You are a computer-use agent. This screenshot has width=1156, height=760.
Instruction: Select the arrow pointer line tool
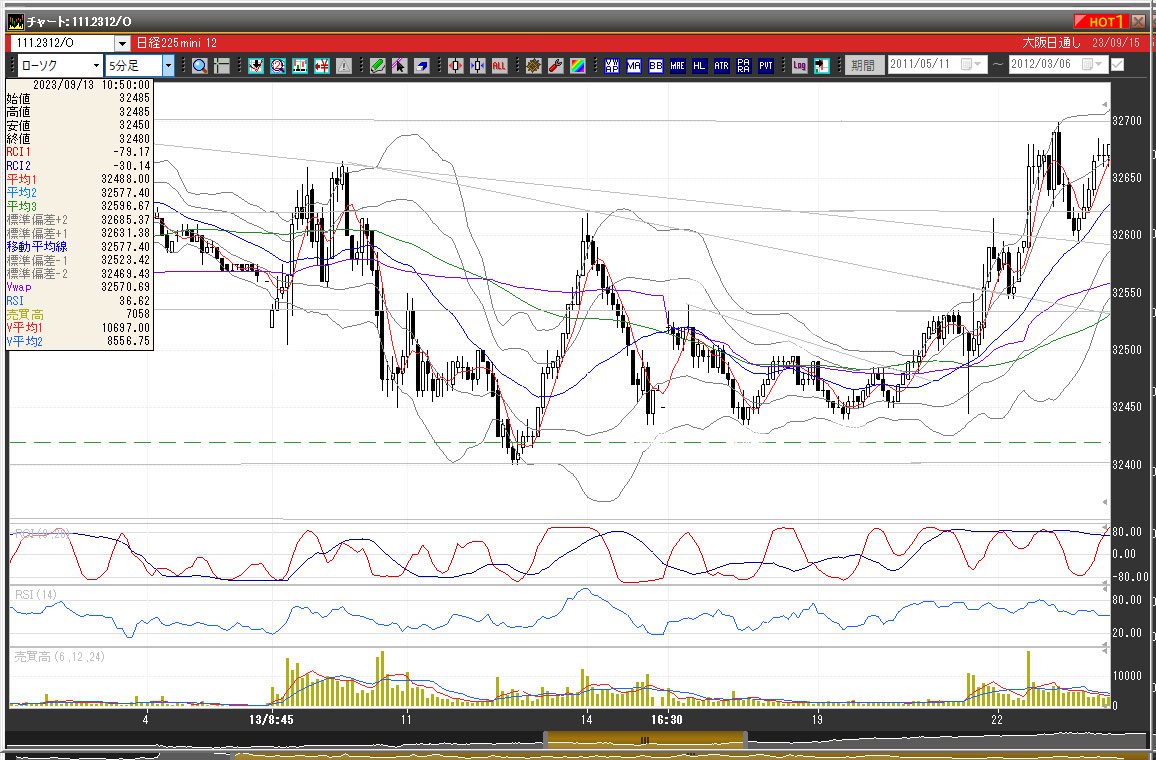400,66
